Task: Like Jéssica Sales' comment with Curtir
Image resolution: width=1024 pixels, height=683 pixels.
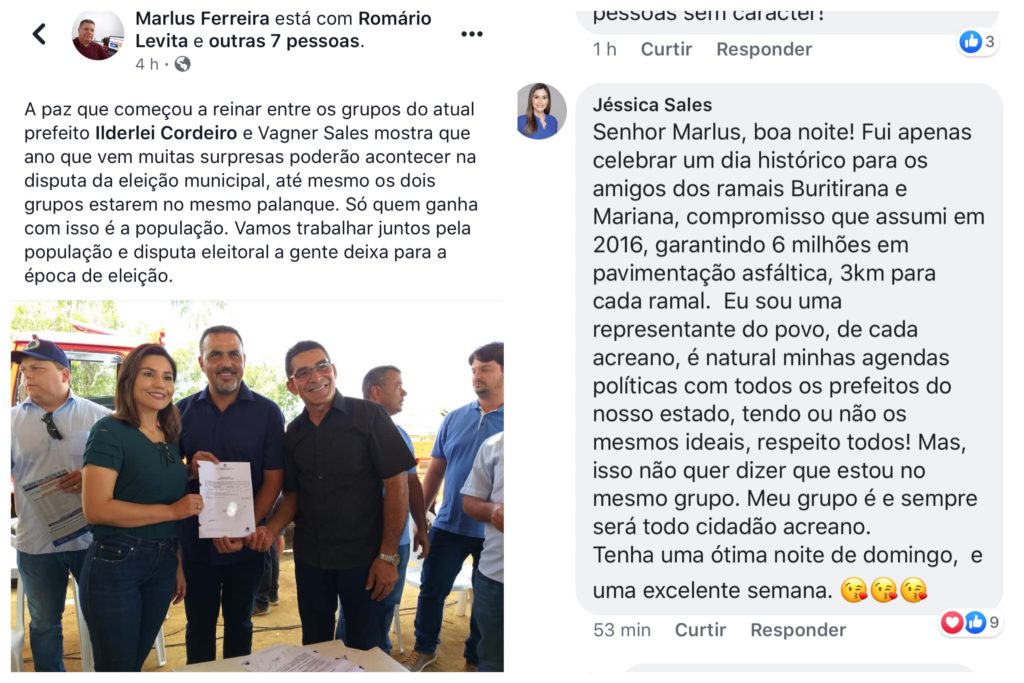Action: pos(700,629)
